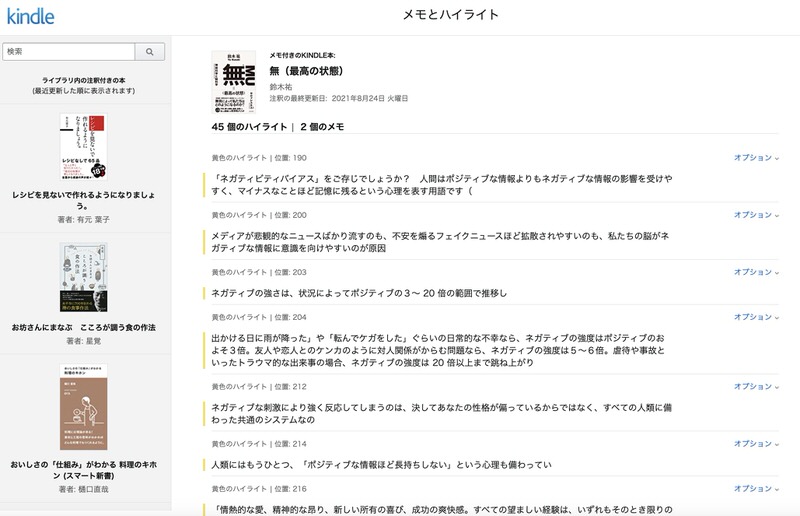800x516 pixels.
Task: Click label 黄色のハイライト | 位置: 204
Action: coord(259,317)
